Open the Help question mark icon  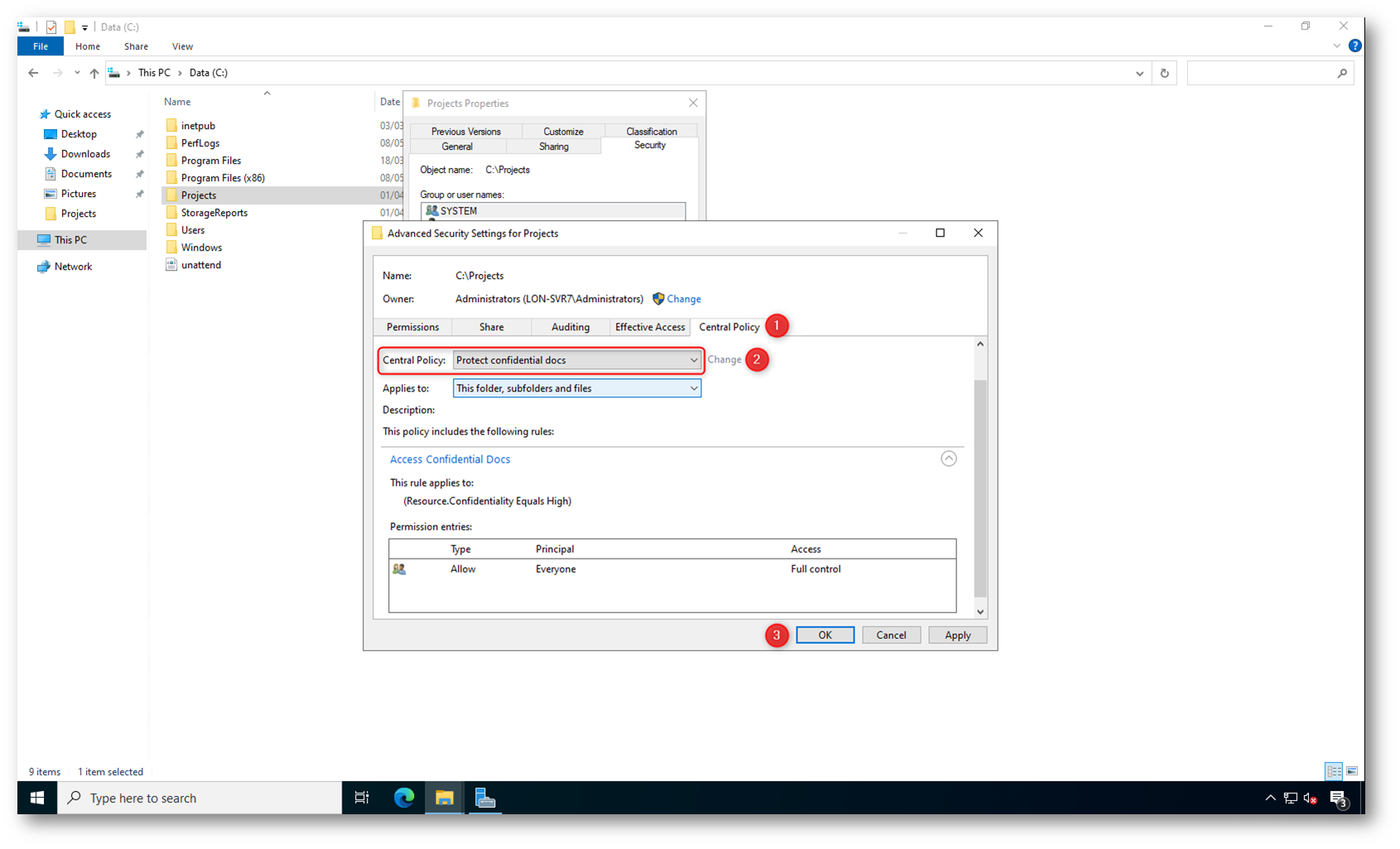coord(1354,46)
